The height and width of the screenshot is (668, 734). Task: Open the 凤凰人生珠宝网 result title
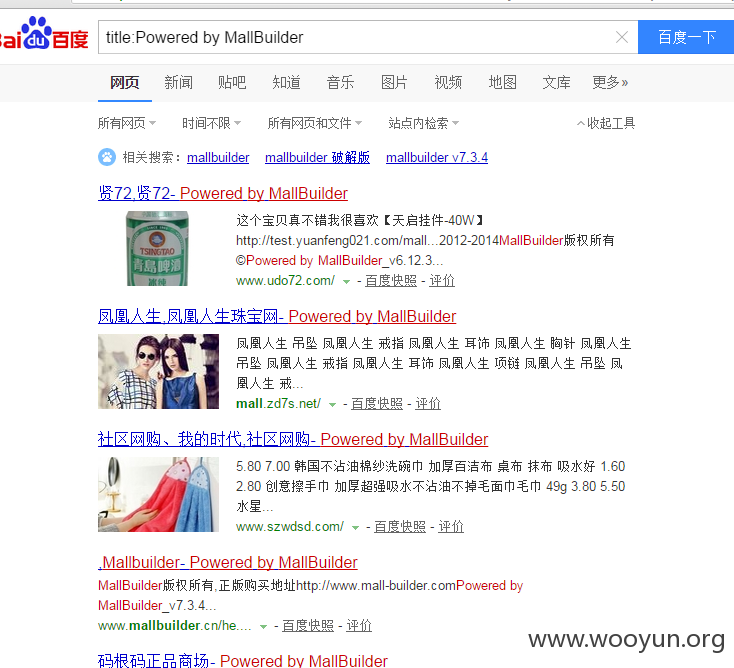coord(277,316)
